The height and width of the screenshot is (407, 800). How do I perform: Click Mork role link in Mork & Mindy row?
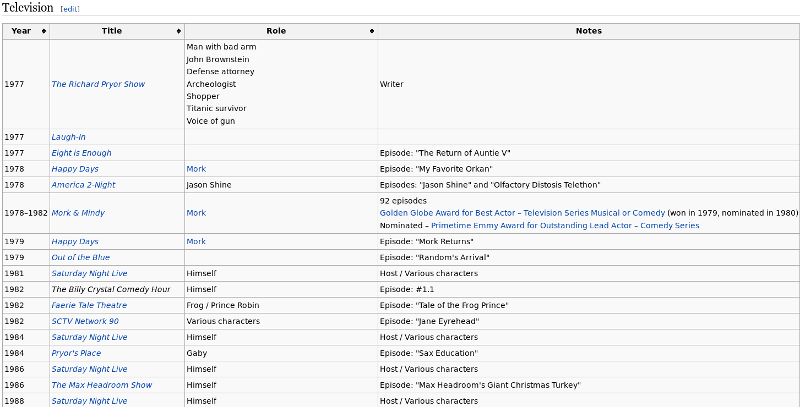[x=196, y=213]
